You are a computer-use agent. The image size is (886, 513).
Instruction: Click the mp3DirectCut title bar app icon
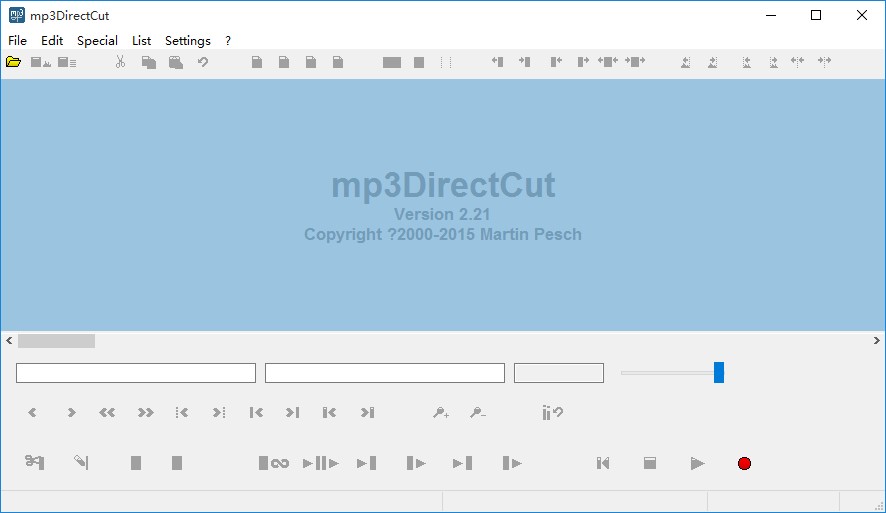(x=17, y=15)
